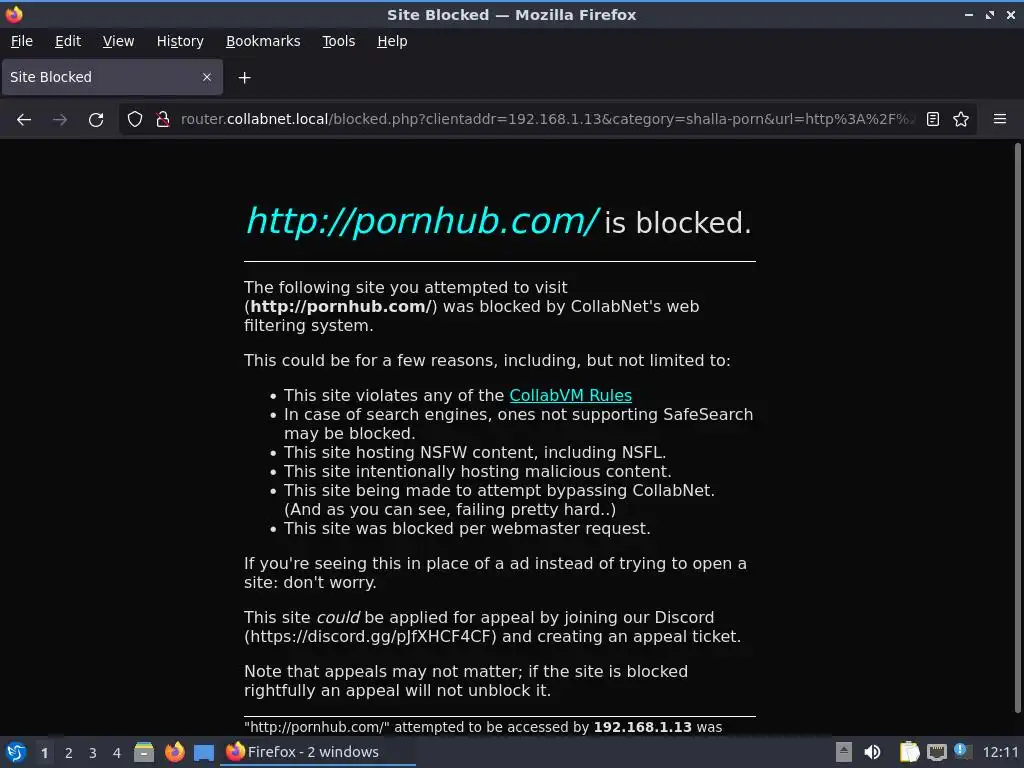The image size is (1024, 768).
Task: Click 'This site intentionally hosting malicious content.'
Action: (477, 472)
